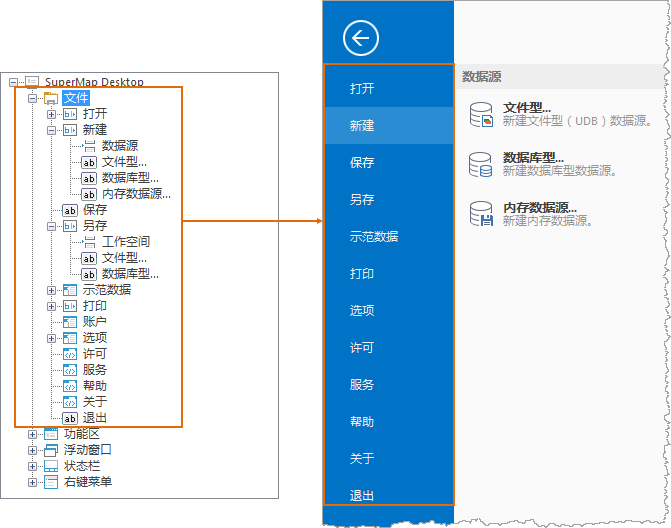Expand the 打印 tree node
The height and width of the screenshot is (528, 671).
[51, 306]
